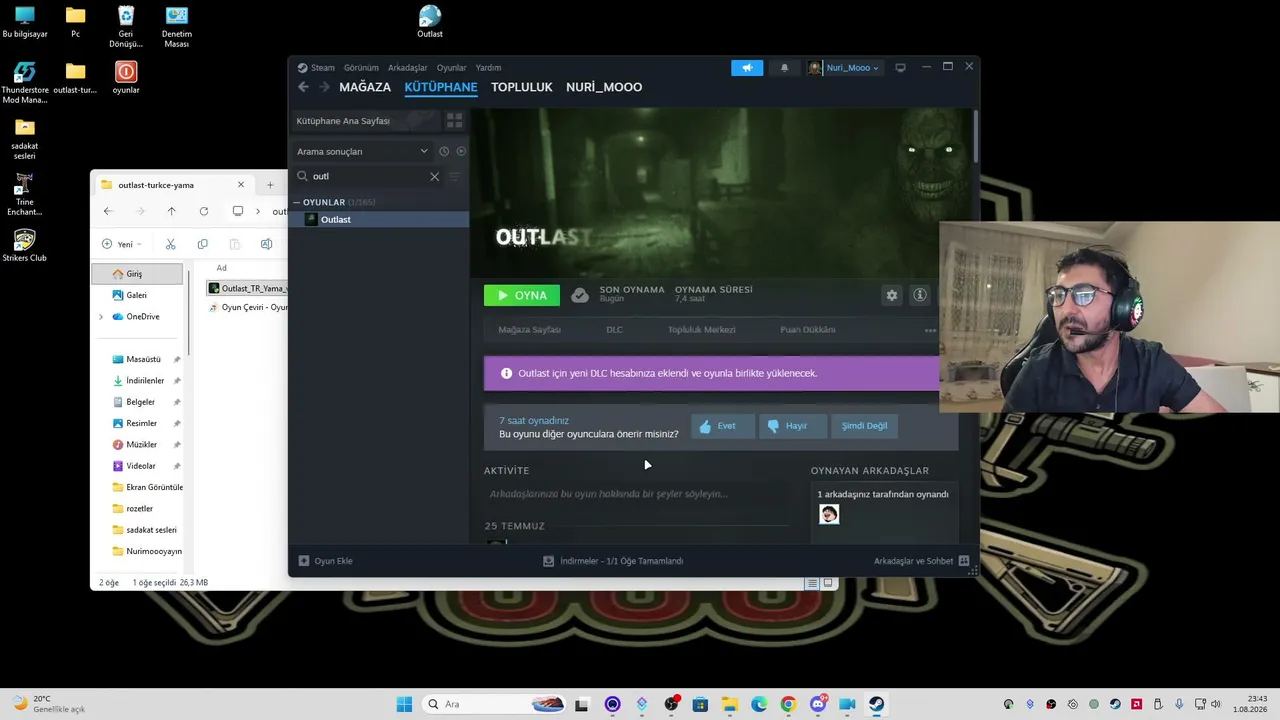Image resolution: width=1280 pixels, height=720 pixels.
Task: Open the Yardım menu
Action: (x=488, y=68)
